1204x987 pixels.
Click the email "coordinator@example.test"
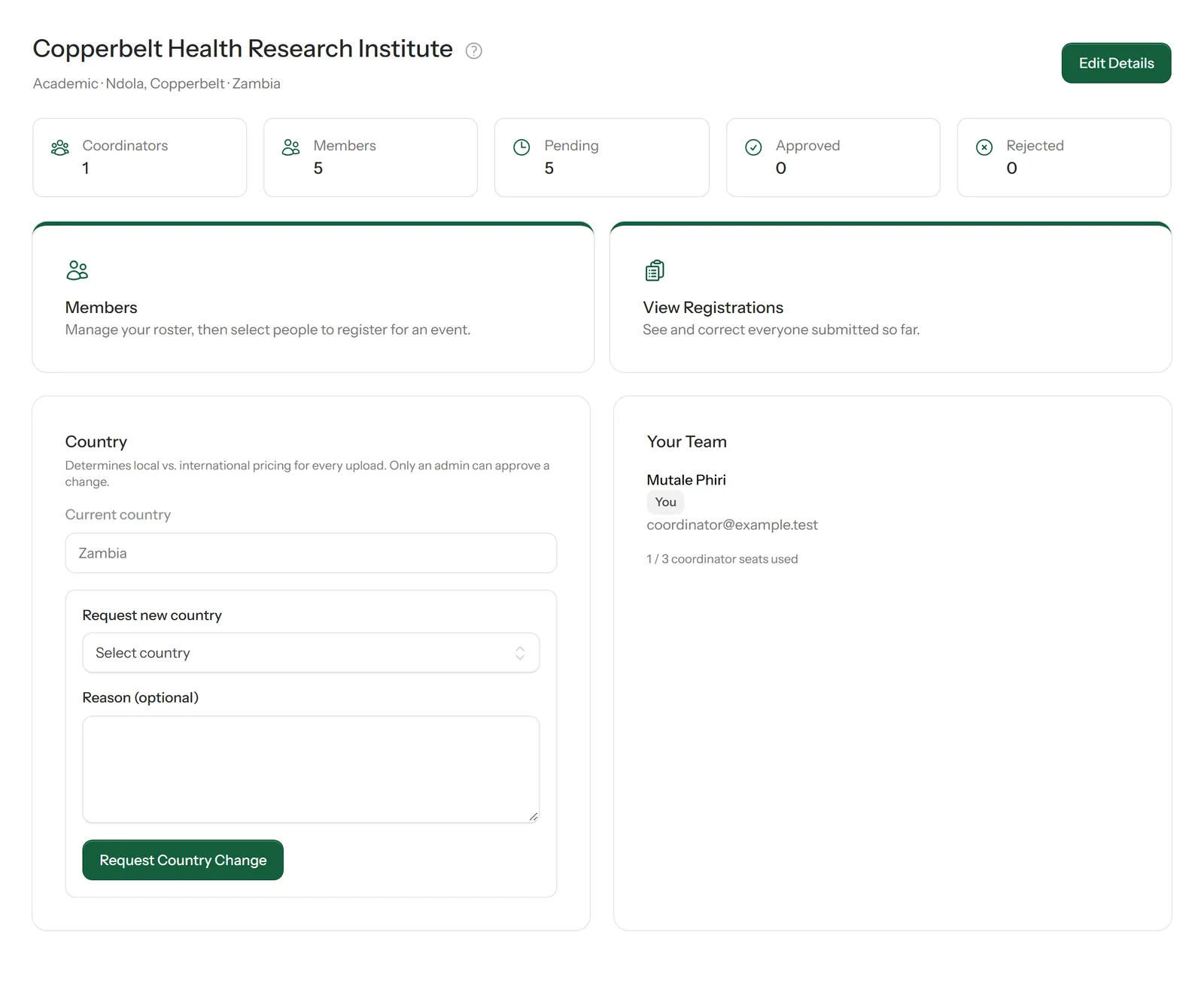732,525
